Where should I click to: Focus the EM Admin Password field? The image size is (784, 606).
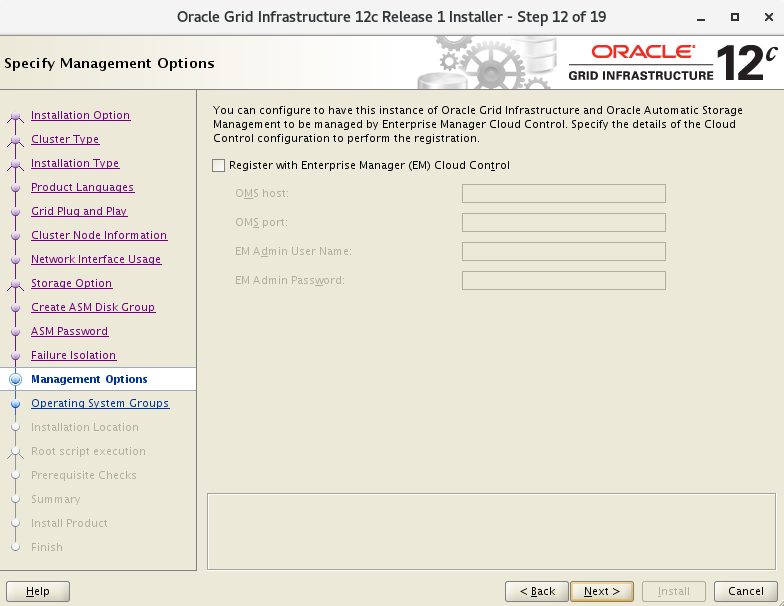(564, 280)
